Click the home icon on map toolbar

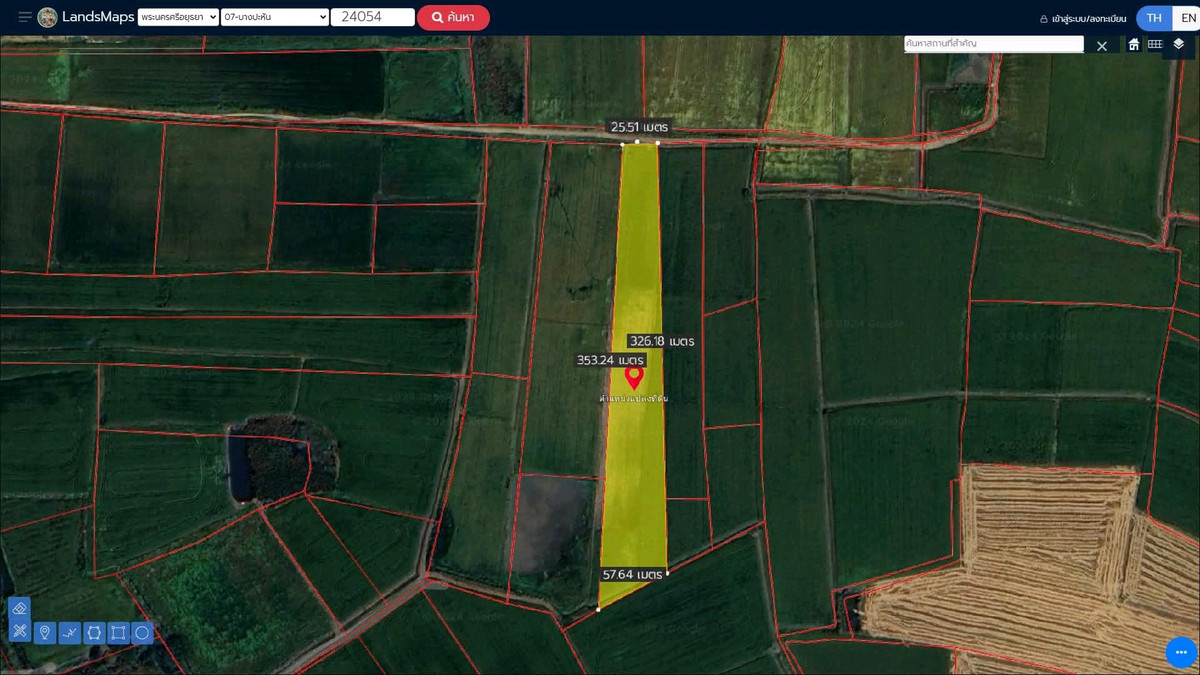[x=1133, y=44]
